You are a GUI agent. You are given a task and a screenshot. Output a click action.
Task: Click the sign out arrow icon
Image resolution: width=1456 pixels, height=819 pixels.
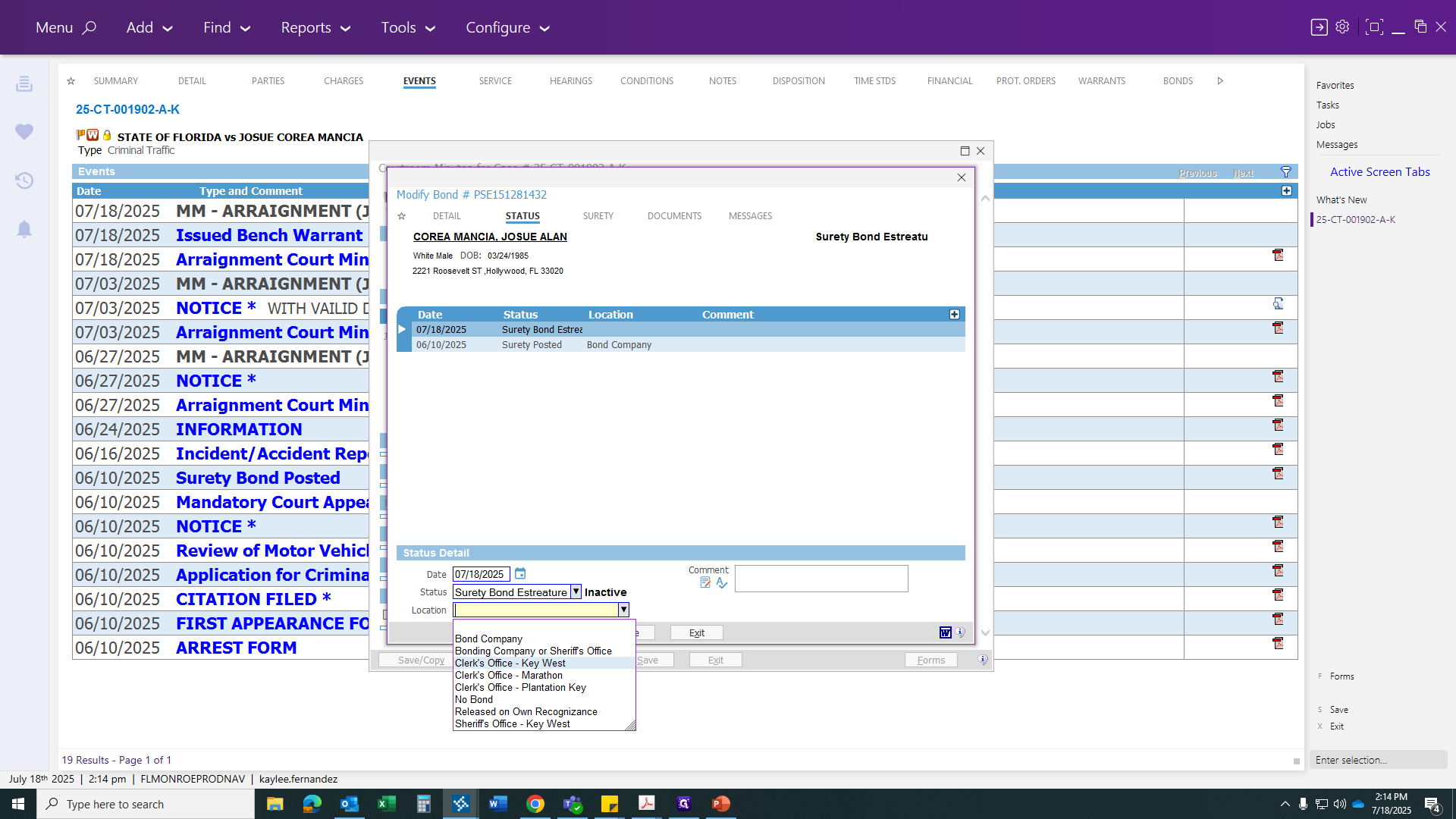pos(1319,27)
